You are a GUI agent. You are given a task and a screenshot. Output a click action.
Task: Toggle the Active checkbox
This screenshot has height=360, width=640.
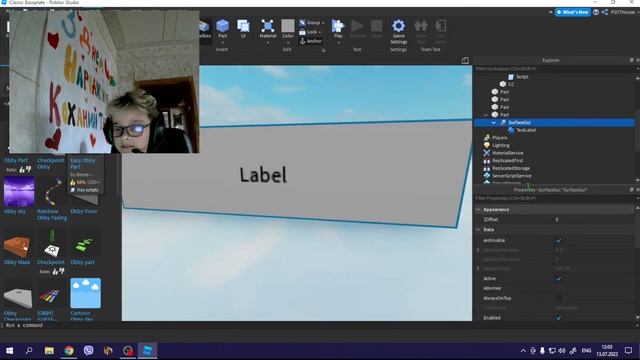(x=558, y=279)
